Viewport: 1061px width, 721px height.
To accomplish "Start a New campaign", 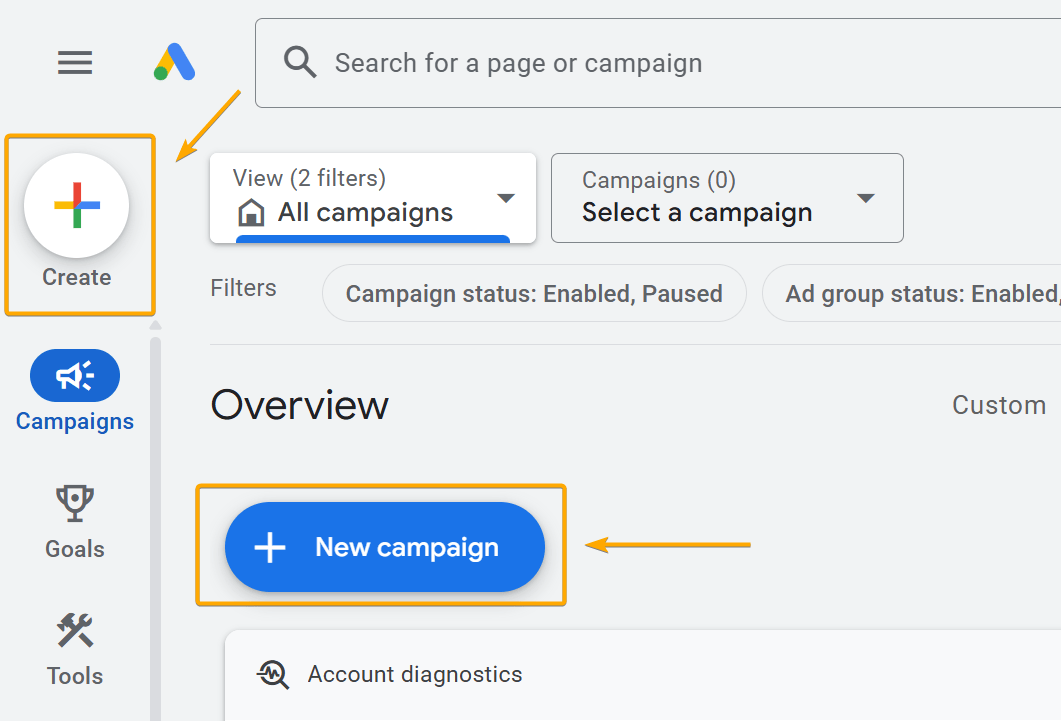I will tap(384, 546).
